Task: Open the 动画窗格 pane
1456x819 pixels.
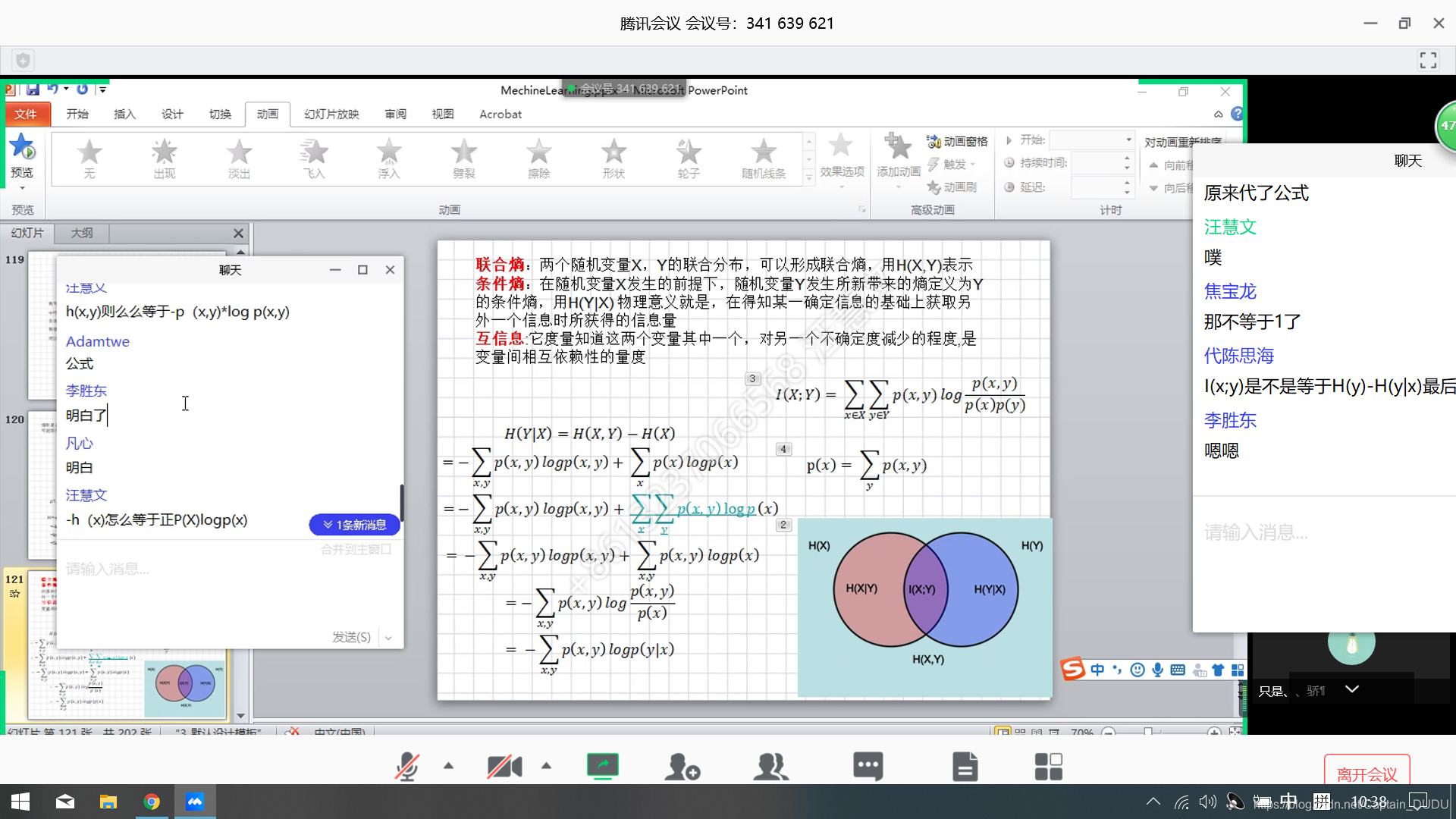Action: [957, 142]
